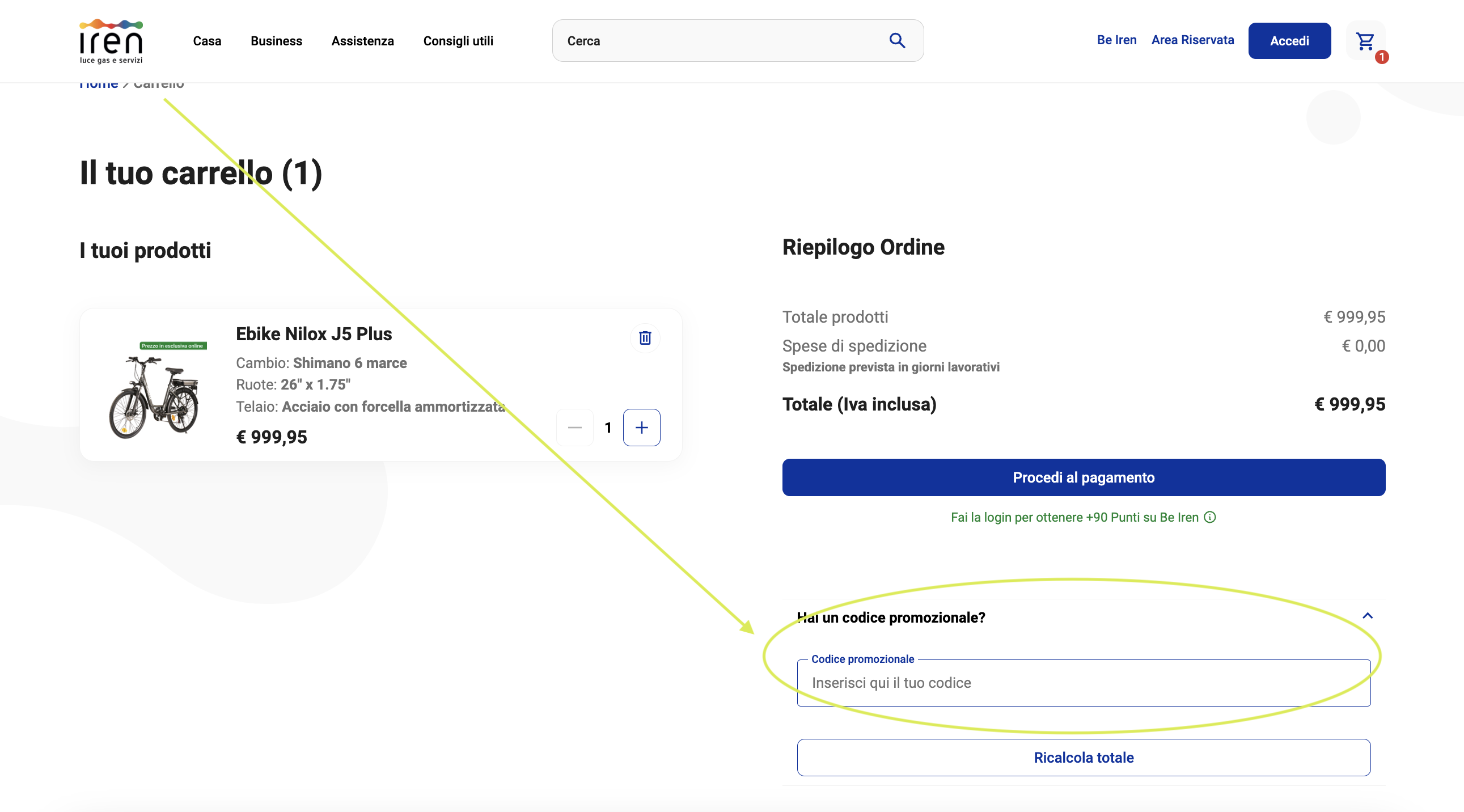Open the Assistenza menu
The height and width of the screenshot is (812, 1464).
tap(362, 41)
